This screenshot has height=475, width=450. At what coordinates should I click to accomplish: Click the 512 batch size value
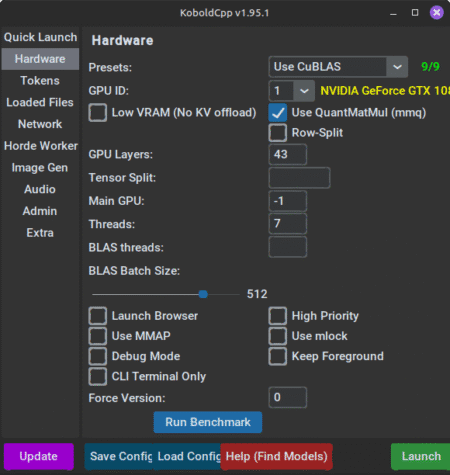point(257,294)
